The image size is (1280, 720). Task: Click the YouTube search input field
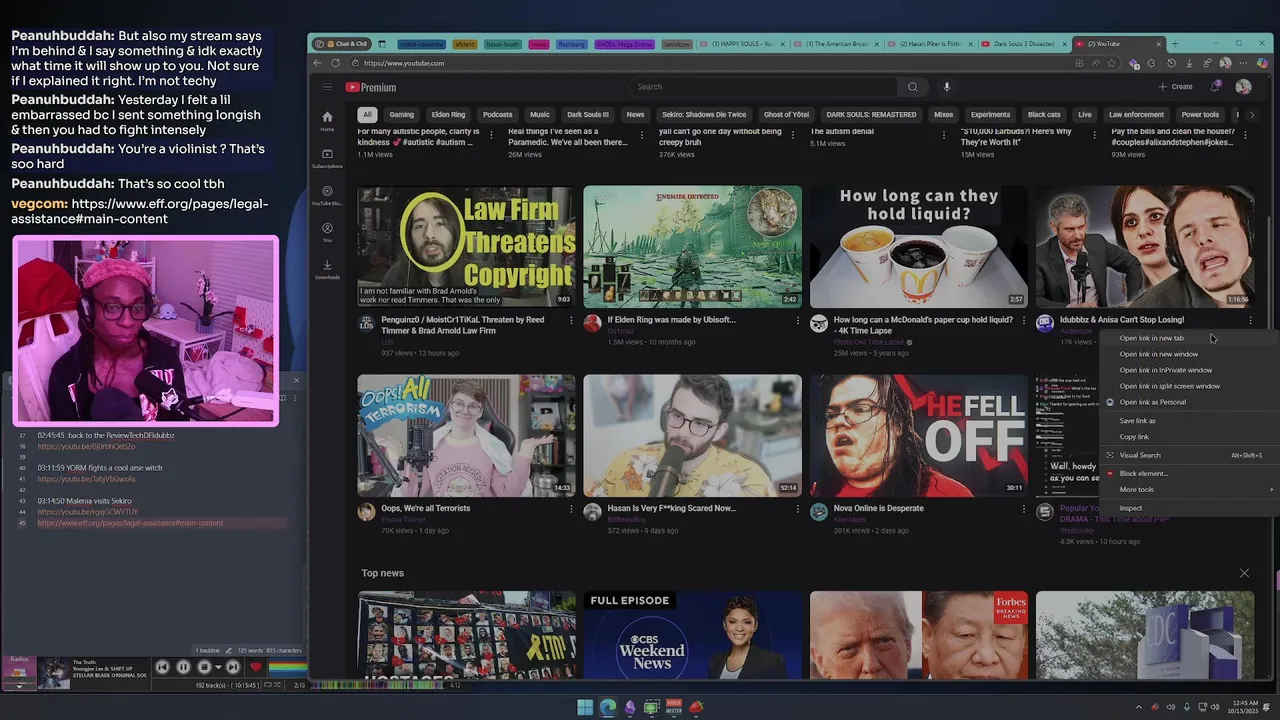(x=763, y=87)
